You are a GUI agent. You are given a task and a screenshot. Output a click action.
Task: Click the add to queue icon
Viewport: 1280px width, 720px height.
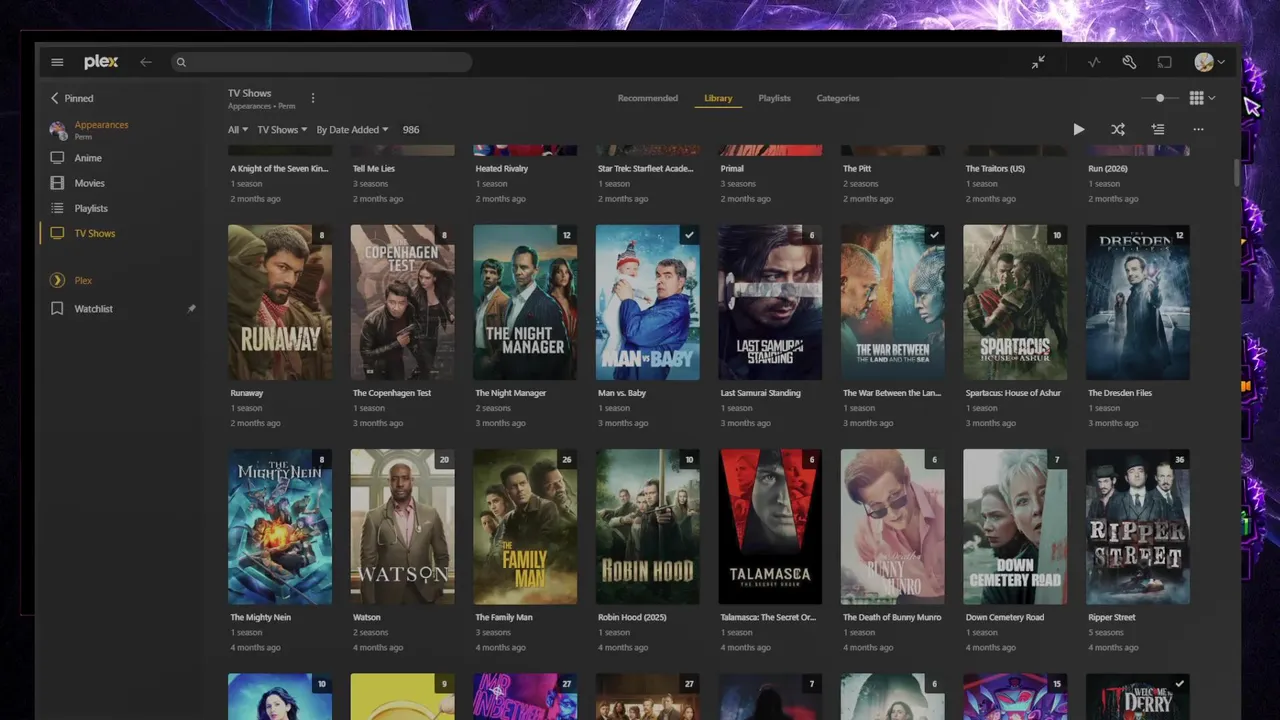[x=1158, y=129]
